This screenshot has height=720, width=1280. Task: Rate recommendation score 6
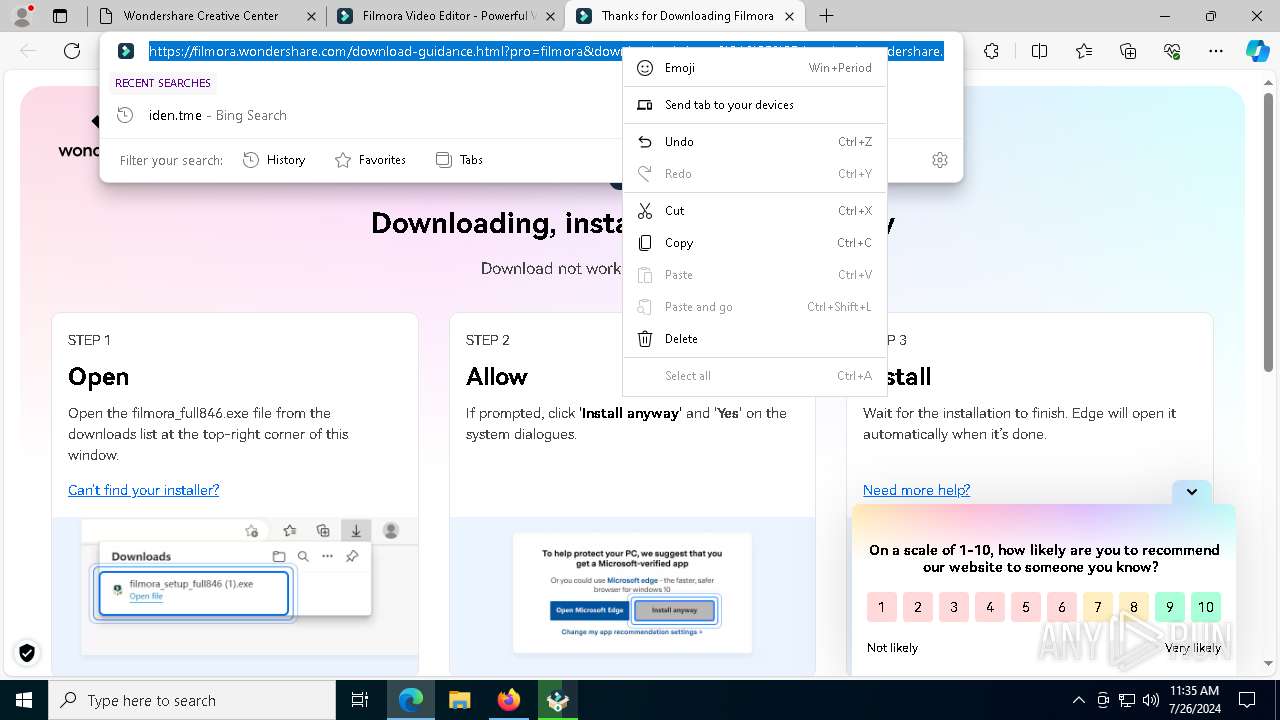pos(1062,607)
